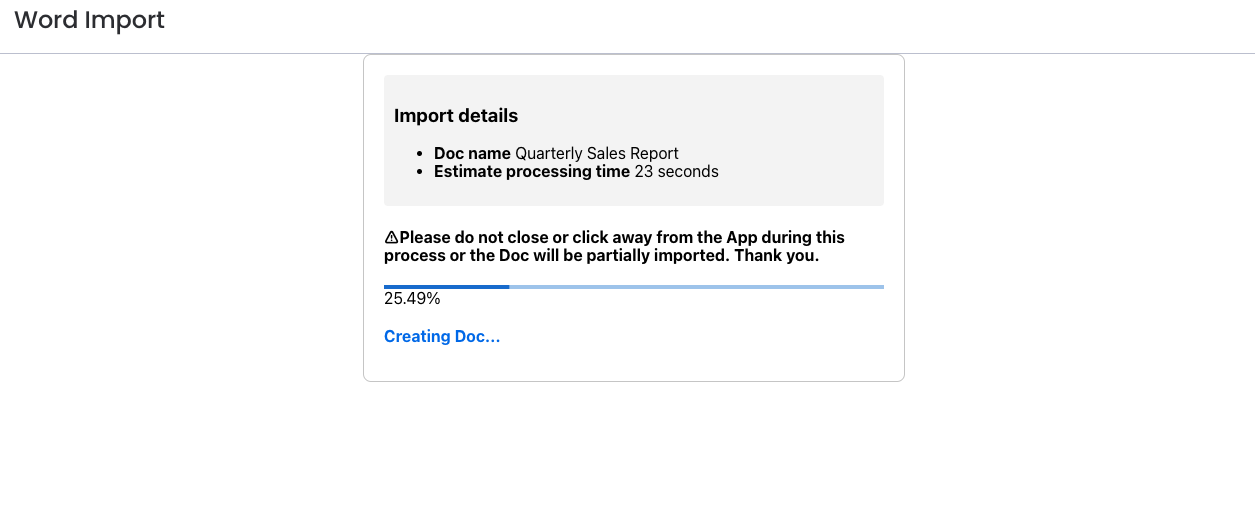The height and width of the screenshot is (506, 1255).
Task: Click the warning triangle icon
Action: point(391,238)
